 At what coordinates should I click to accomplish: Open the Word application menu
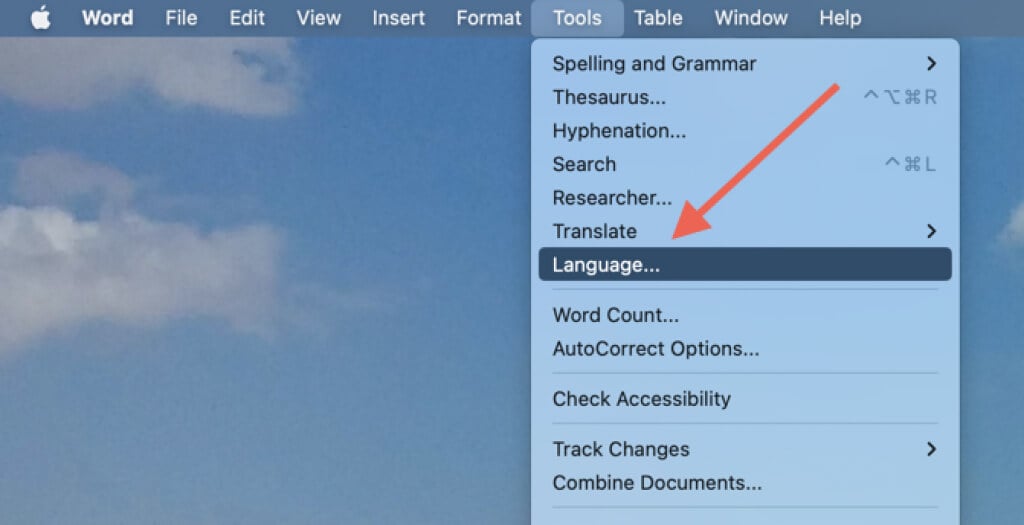108,18
